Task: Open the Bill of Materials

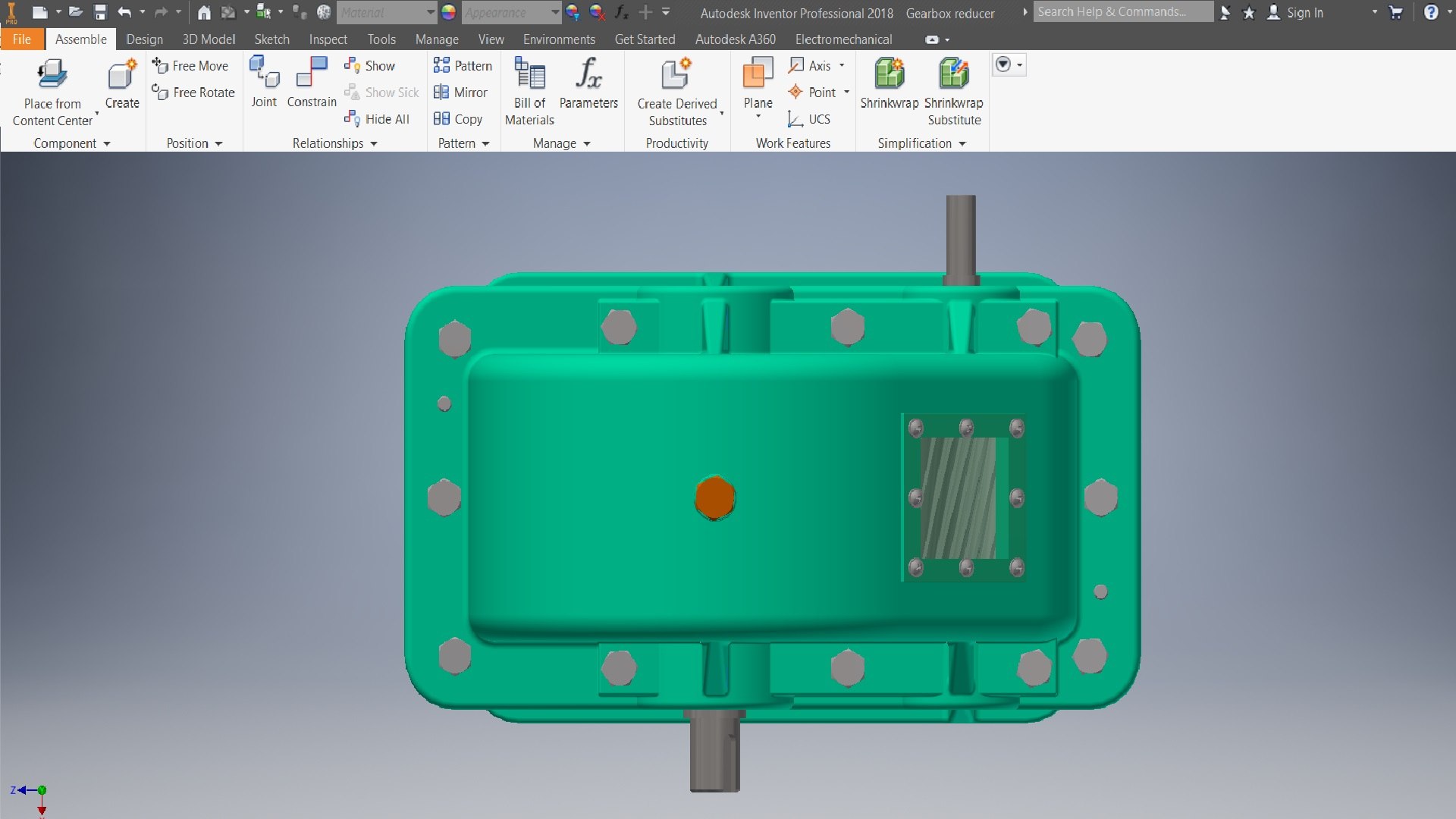Action: pyautogui.click(x=529, y=92)
